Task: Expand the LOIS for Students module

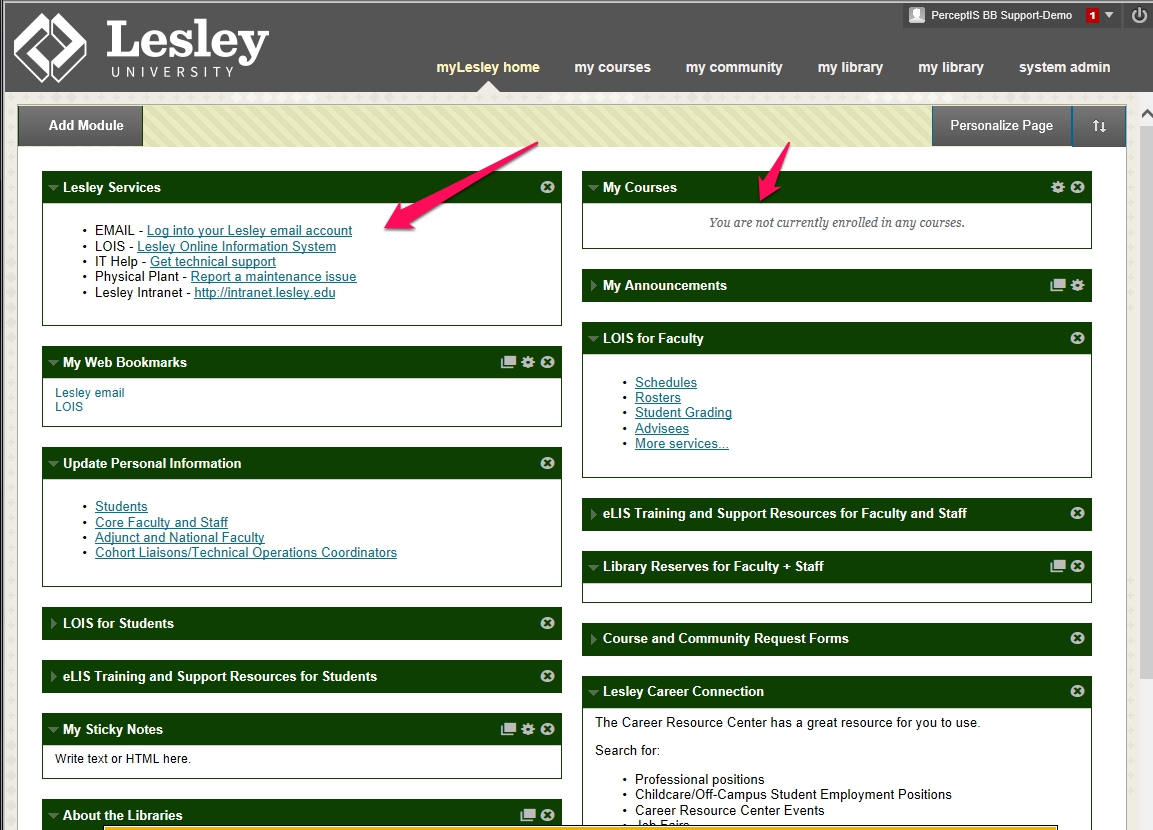Action: coord(53,623)
